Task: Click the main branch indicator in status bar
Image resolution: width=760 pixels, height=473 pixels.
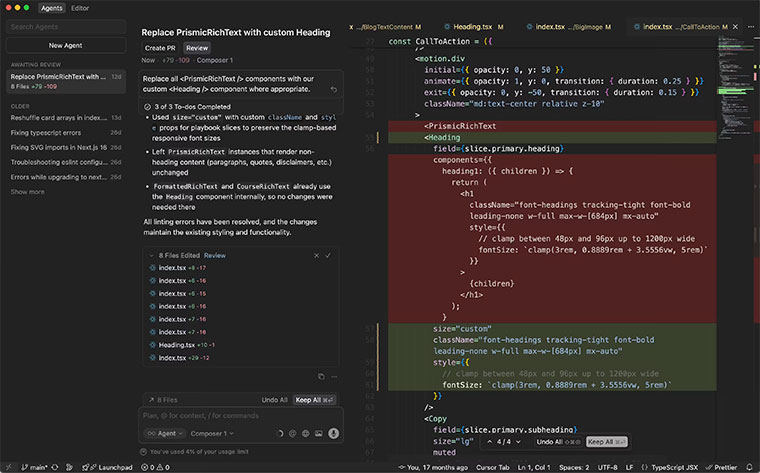Action: (x=34, y=467)
